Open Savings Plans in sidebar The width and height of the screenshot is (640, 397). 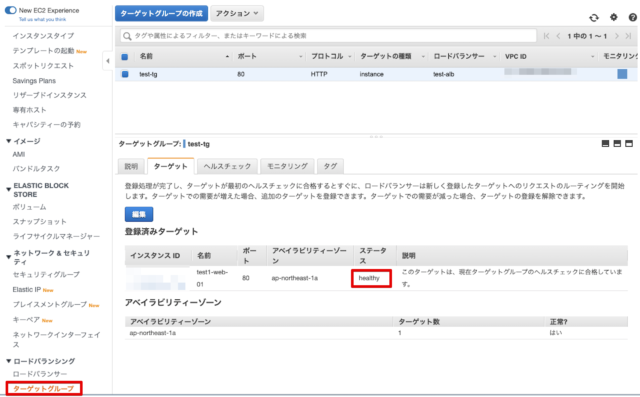coord(34,81)
